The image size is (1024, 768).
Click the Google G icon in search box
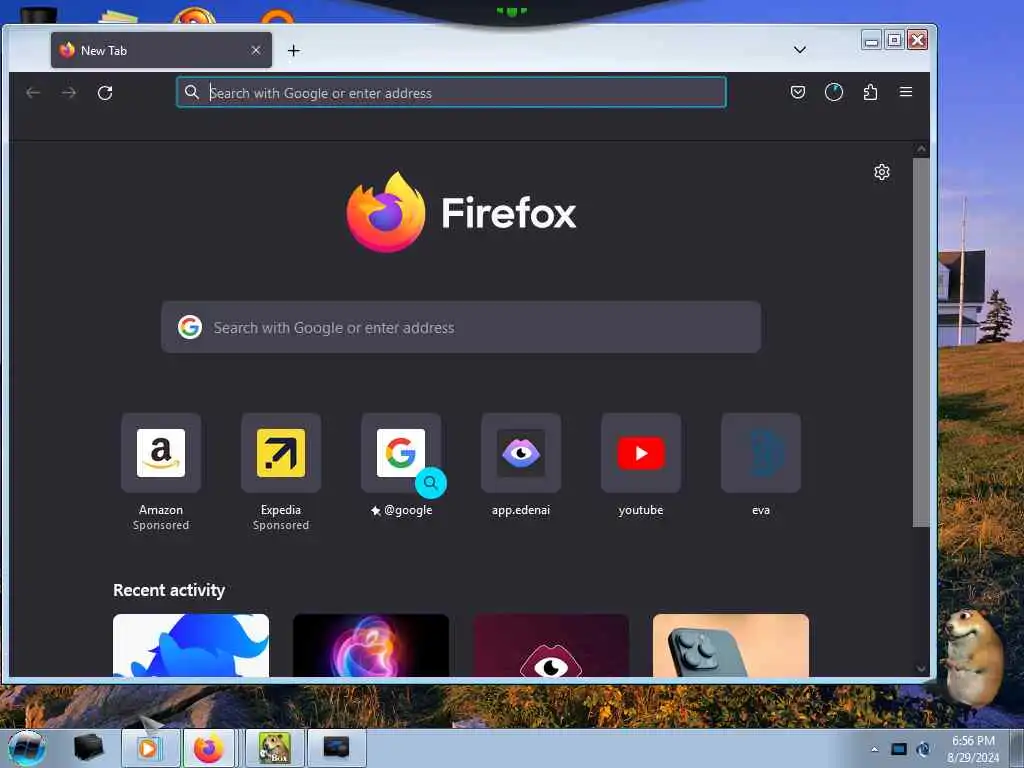pyautogui.click(x=190, y=327)
